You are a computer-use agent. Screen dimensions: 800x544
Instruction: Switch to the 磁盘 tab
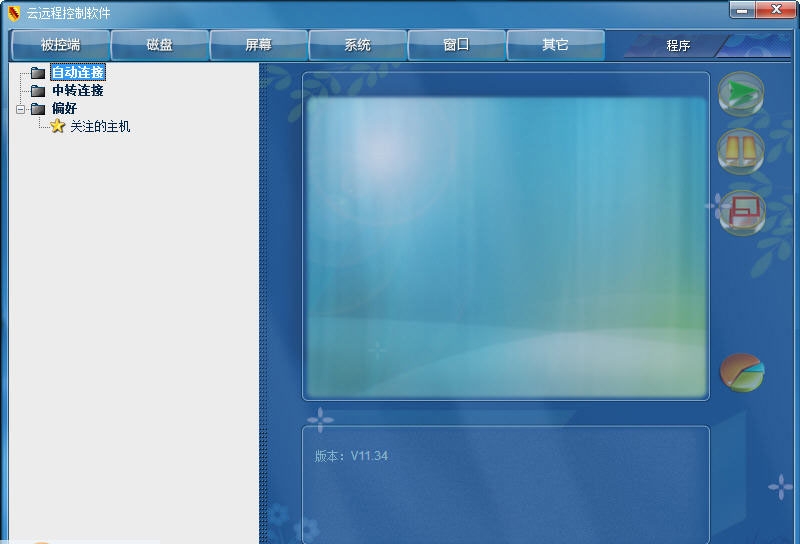tap(159, 45)
